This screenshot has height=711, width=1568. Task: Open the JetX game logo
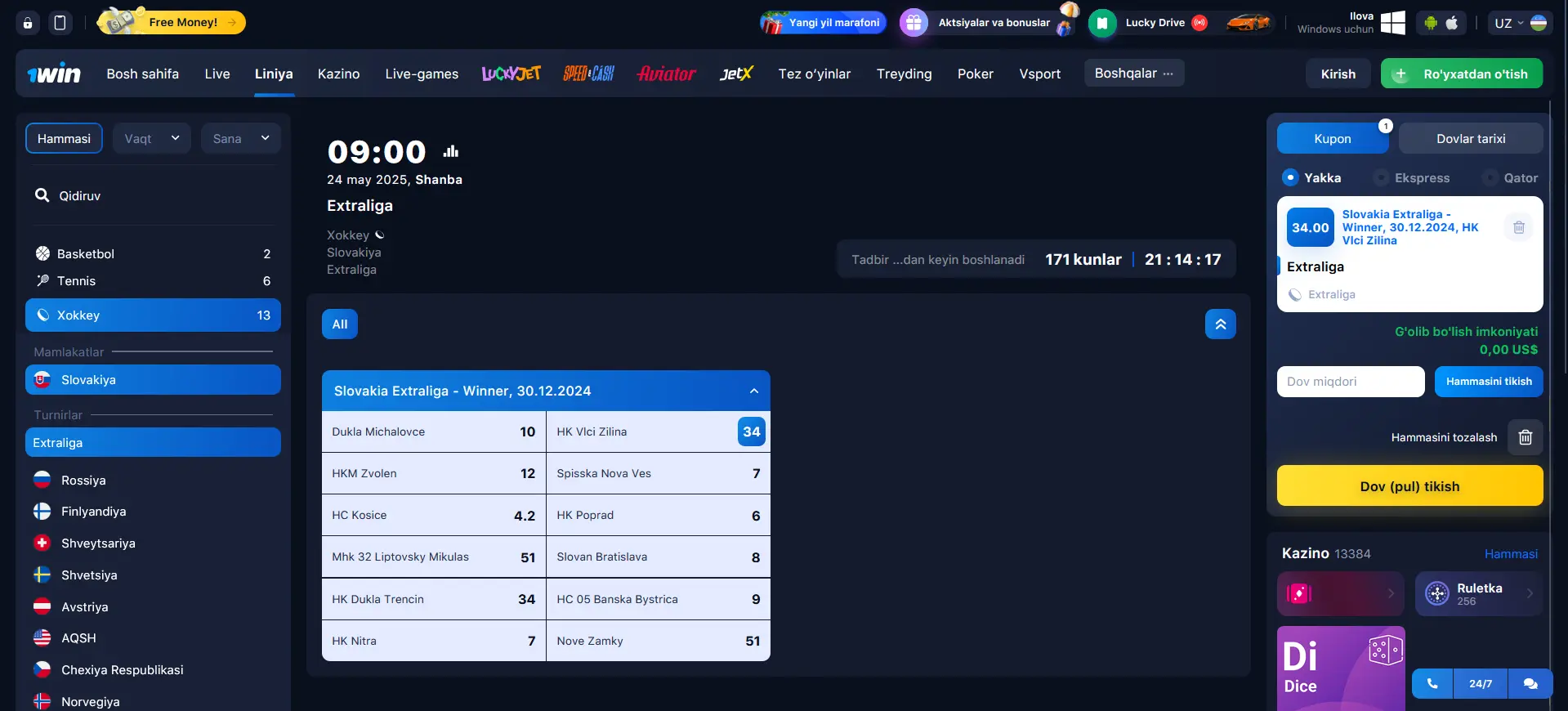(x=735, y=74)
